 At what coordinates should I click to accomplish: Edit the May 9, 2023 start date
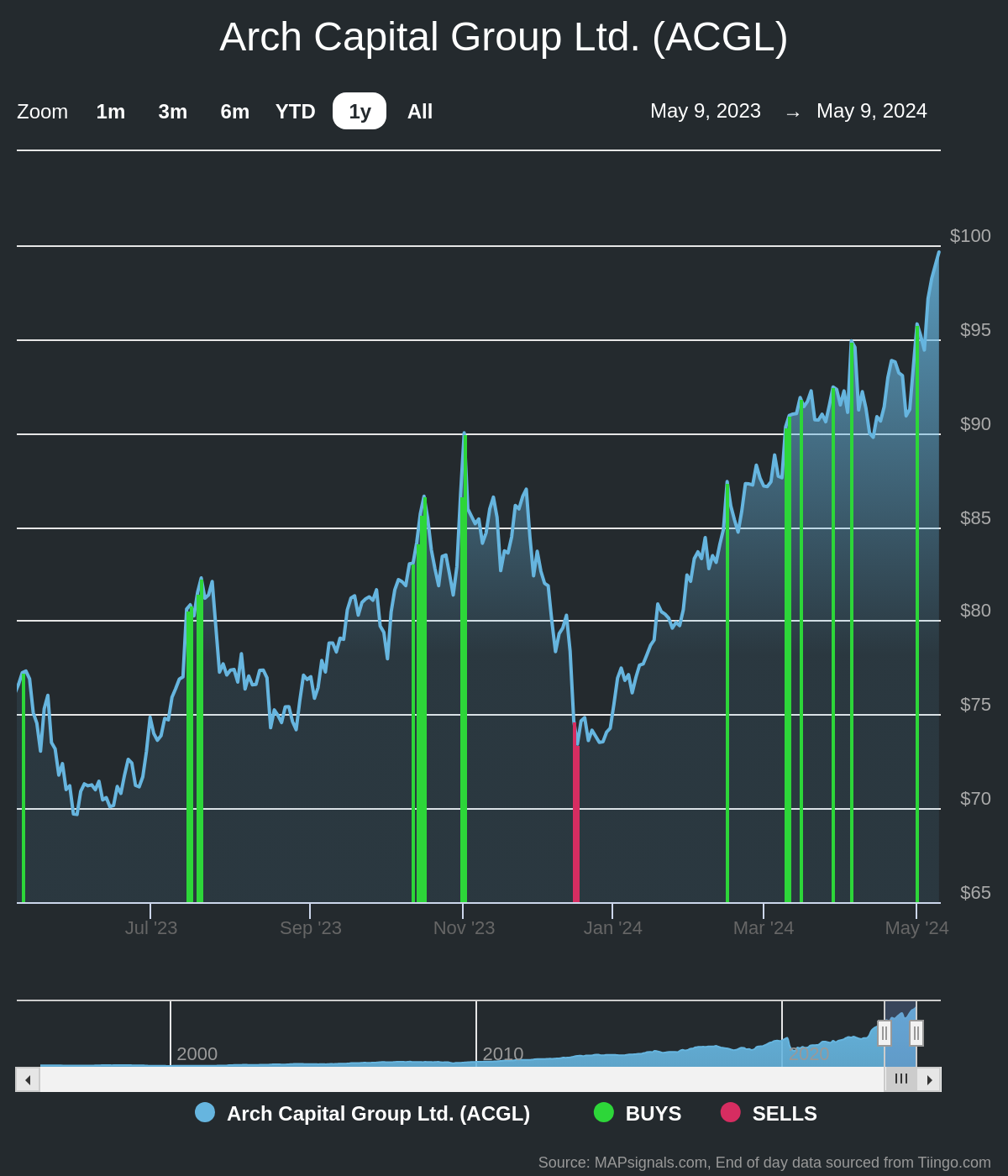click(706, 111)
